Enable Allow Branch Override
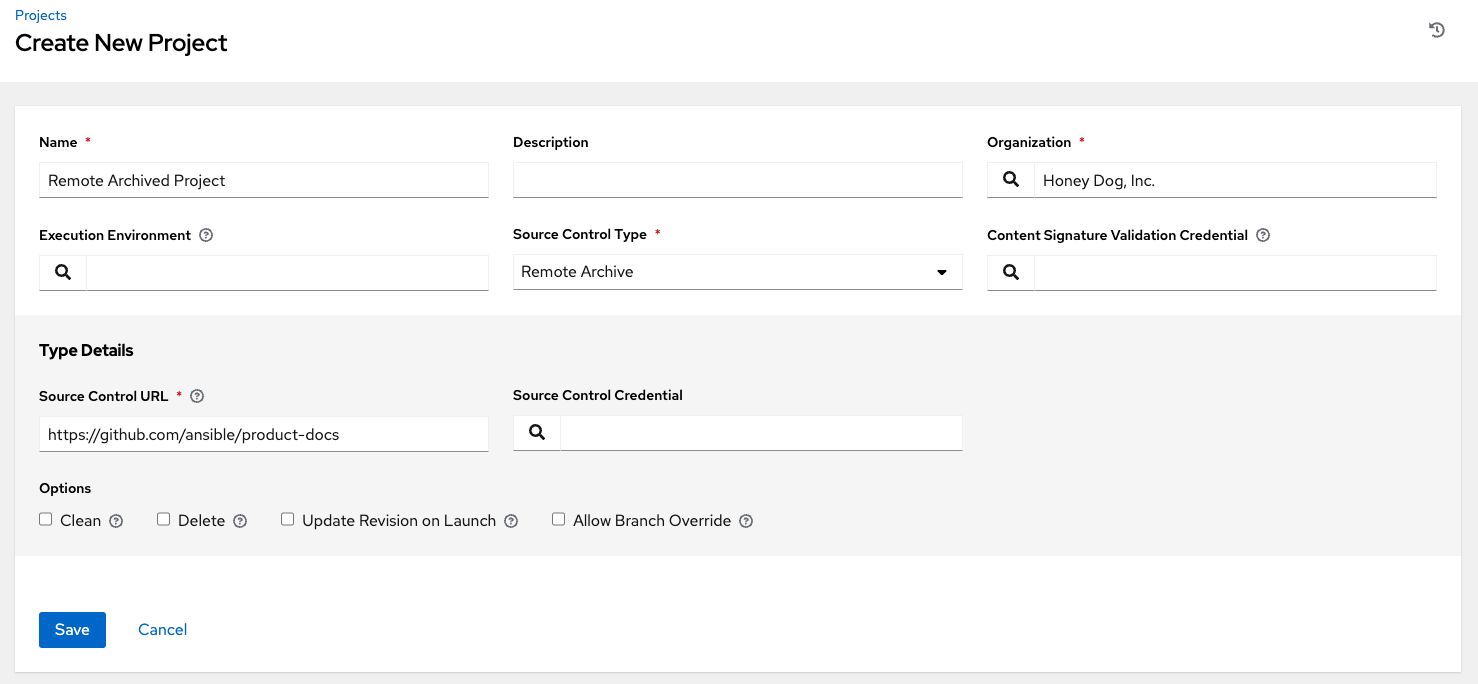Viewport: 1478px width, 684px height. coord(558,518)
